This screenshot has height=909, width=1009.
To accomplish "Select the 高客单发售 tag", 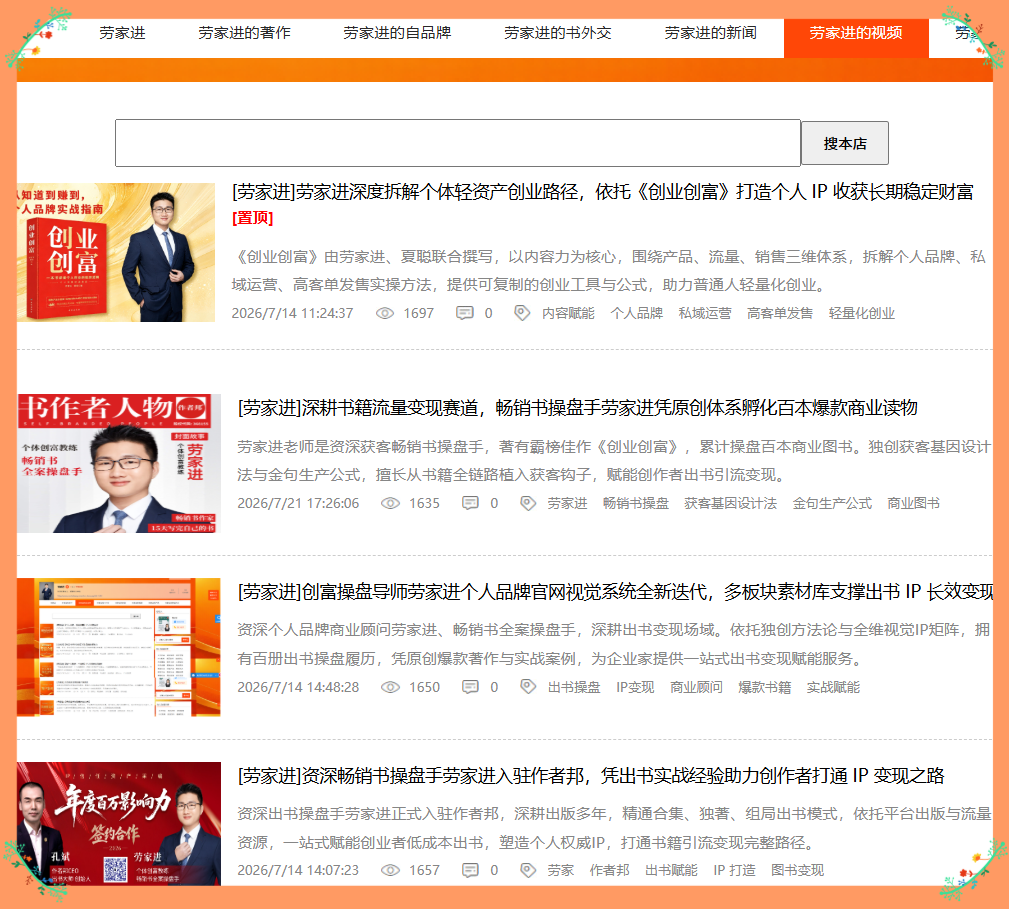I will [780, 313].
